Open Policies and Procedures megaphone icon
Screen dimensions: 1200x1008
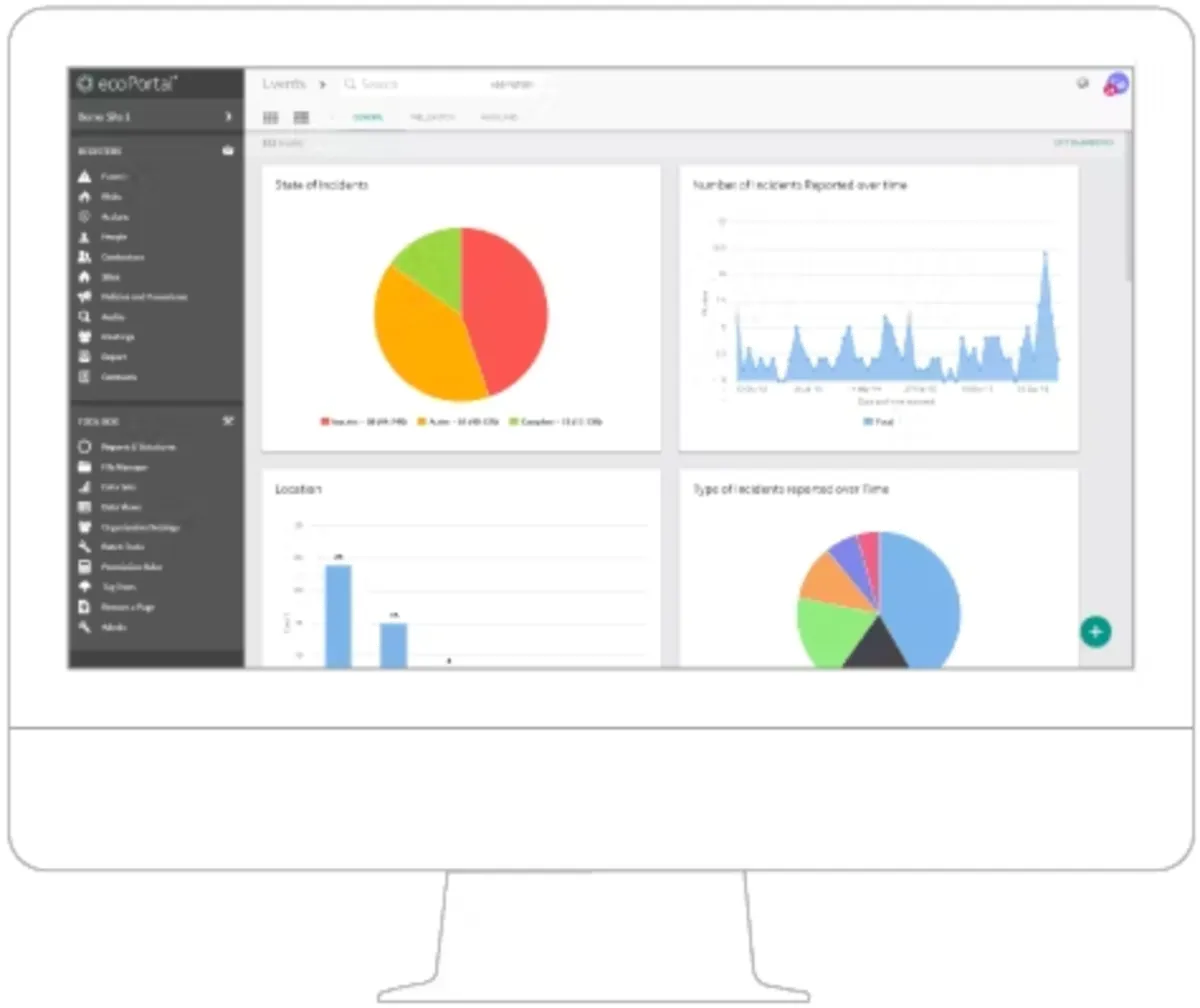click(85, 297)
